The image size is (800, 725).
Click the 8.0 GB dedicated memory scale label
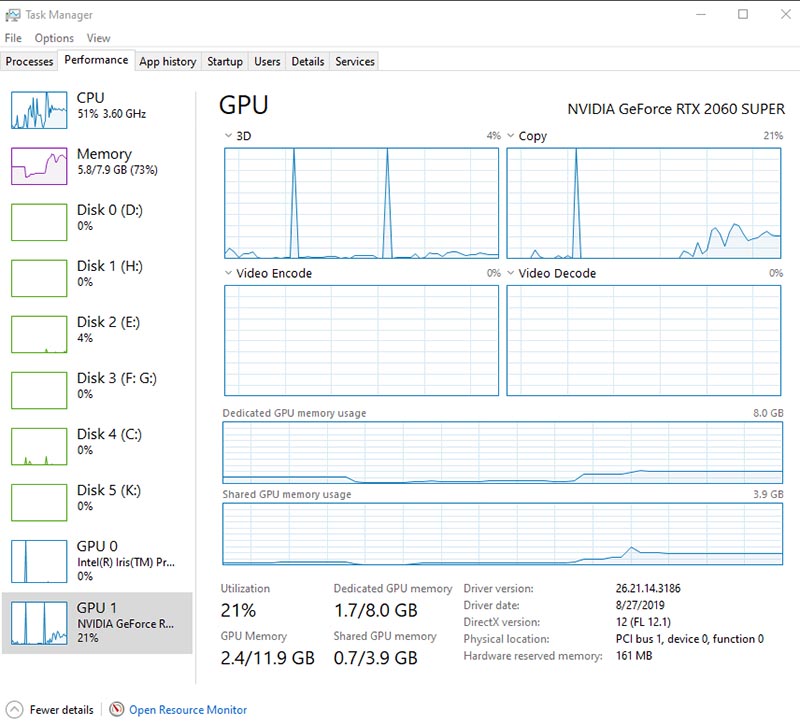[768, 413]
